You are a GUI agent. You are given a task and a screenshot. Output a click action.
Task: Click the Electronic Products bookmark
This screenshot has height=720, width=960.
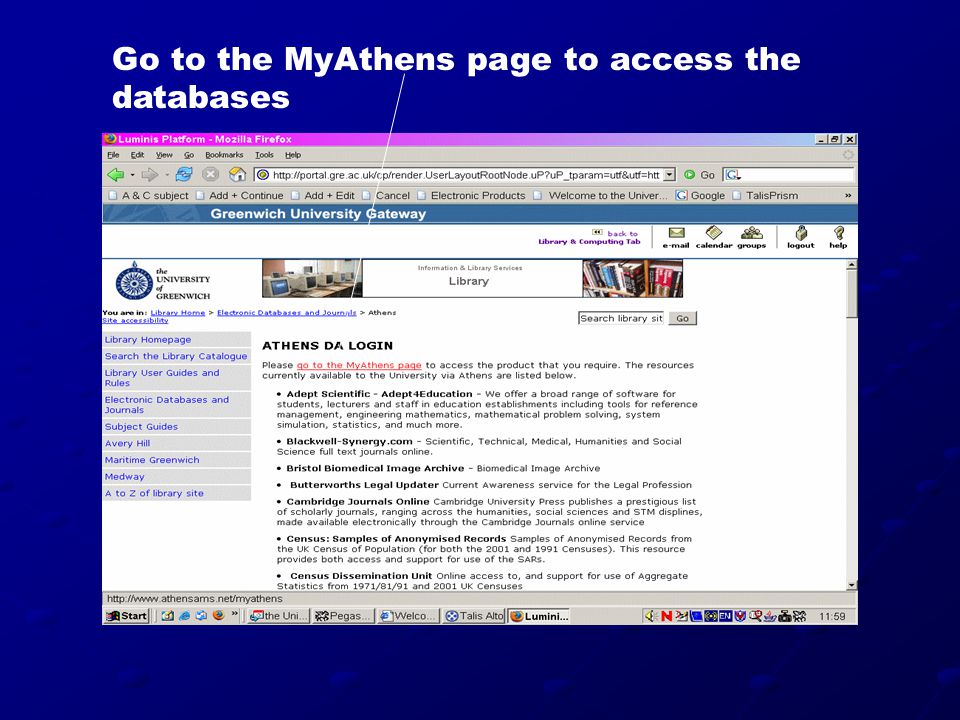click(x=471, y=195)
